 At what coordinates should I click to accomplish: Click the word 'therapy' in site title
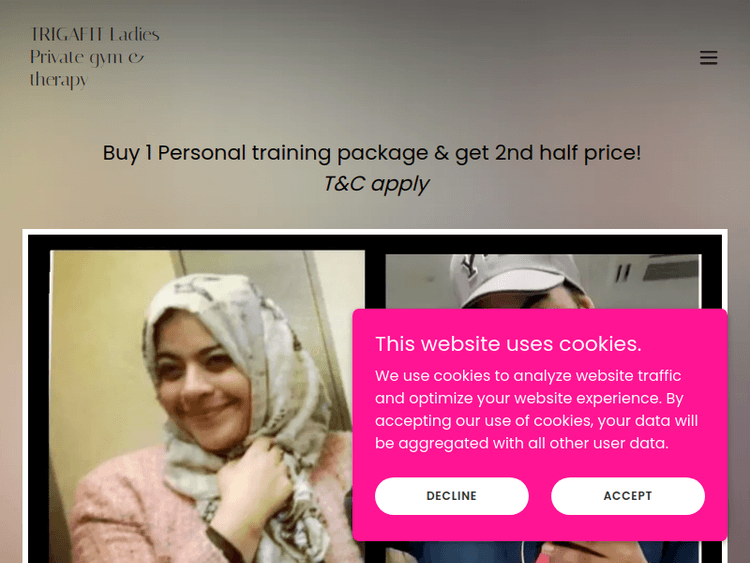(59, 79)
